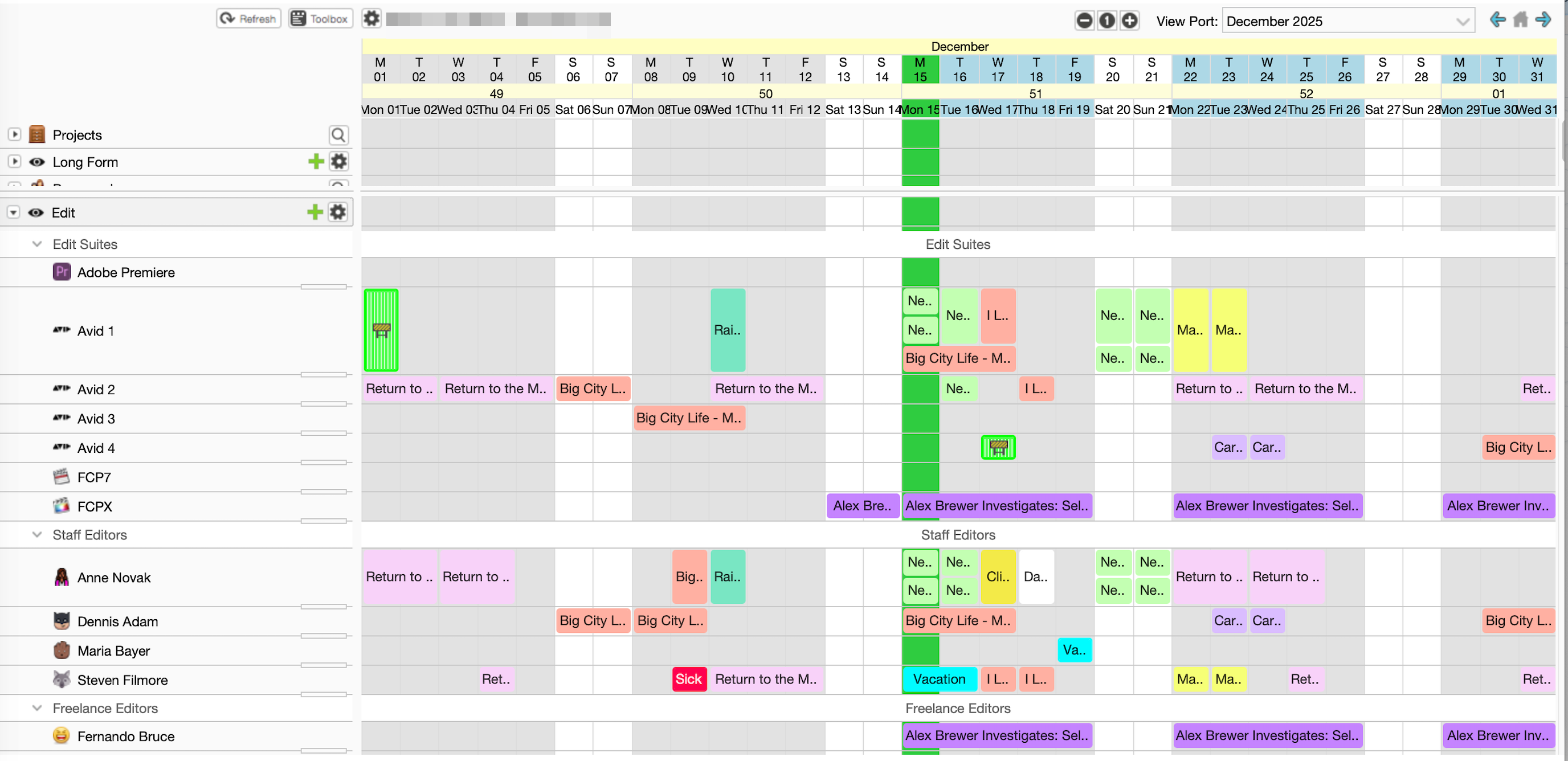Click the reset zoom icon
The width and height of the screenshot is (1568, 761).
coord(1106,21)
